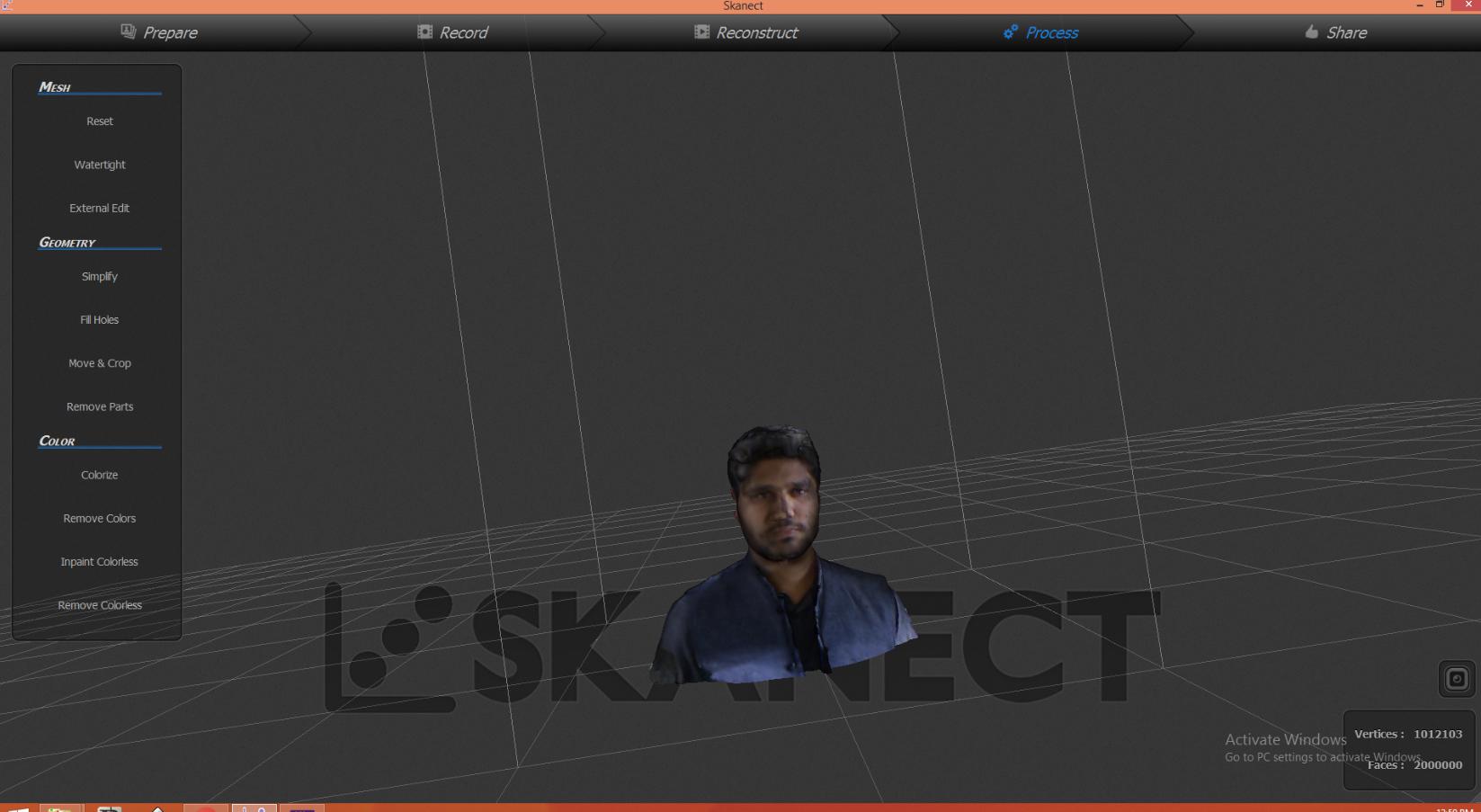Click the Geometry section header
The height and width of the screenshot is (812, 1481).
click(67, 243)
